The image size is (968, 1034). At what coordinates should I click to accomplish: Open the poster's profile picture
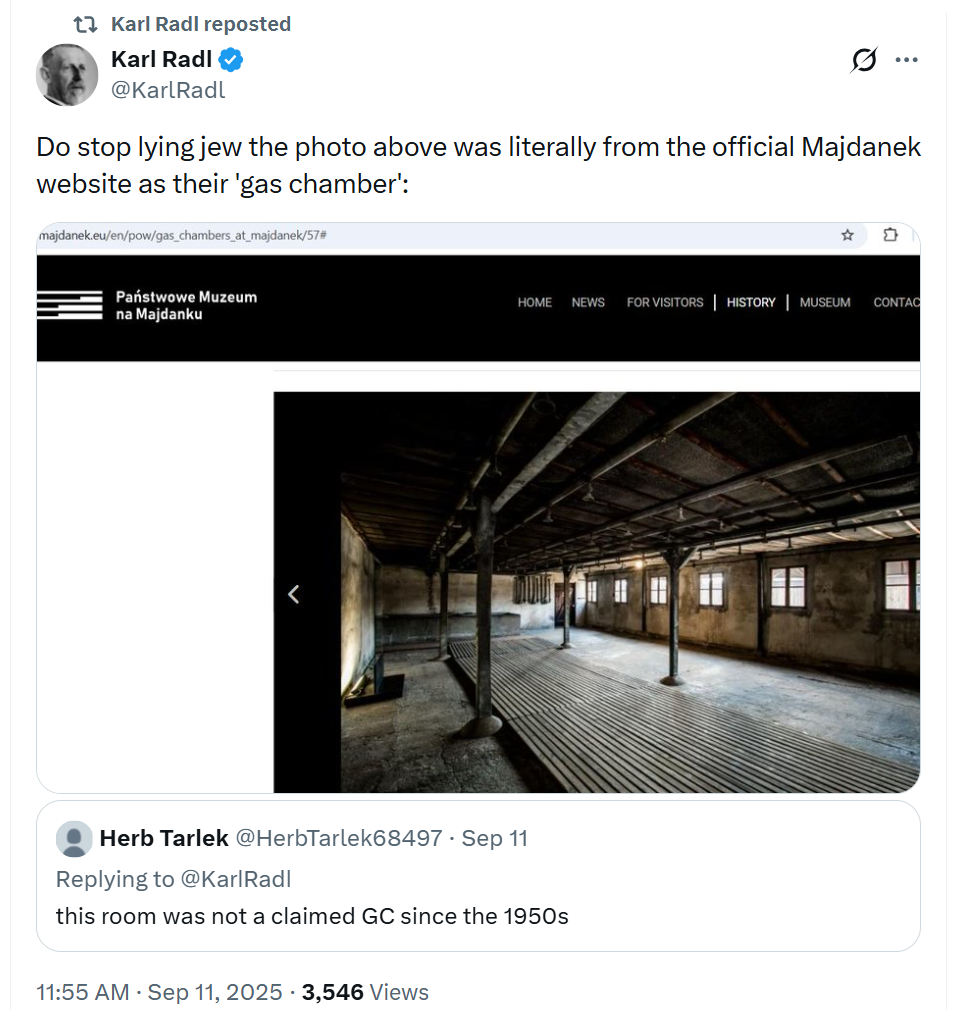click(x=67, y=75)
